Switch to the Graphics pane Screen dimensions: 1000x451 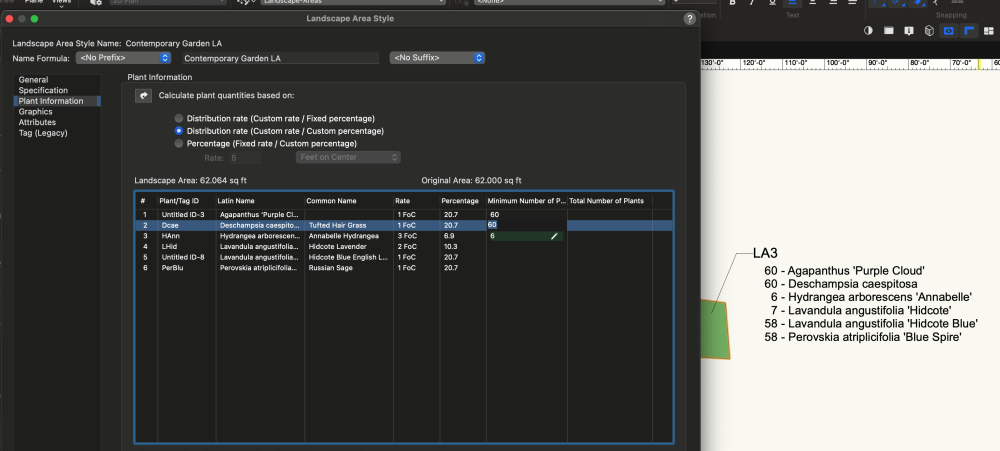35,112
